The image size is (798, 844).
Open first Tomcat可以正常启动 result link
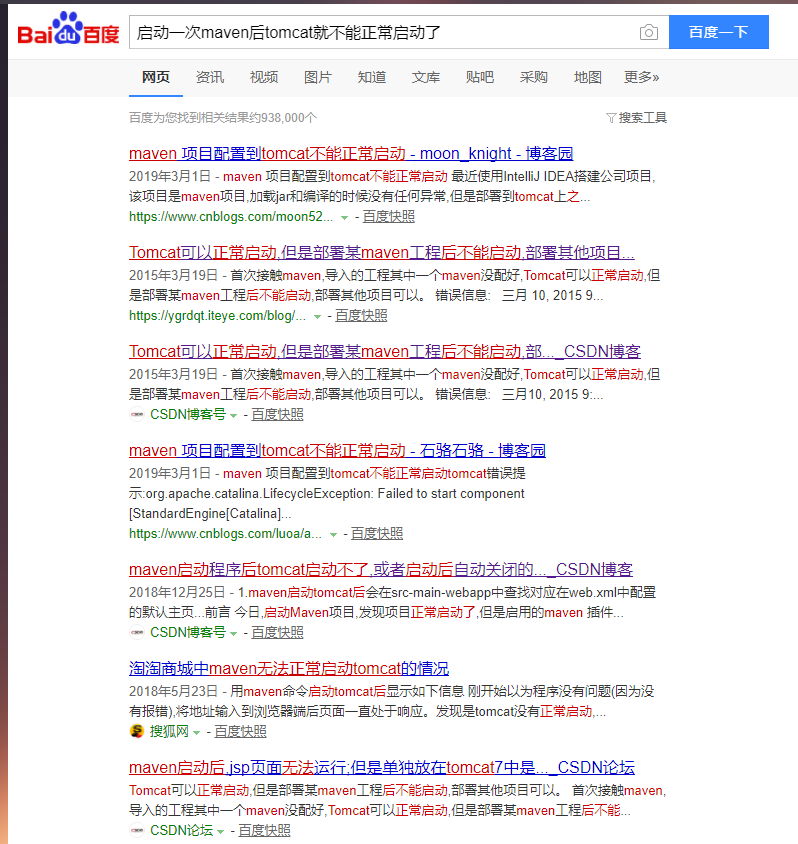(x=382, y=252)
